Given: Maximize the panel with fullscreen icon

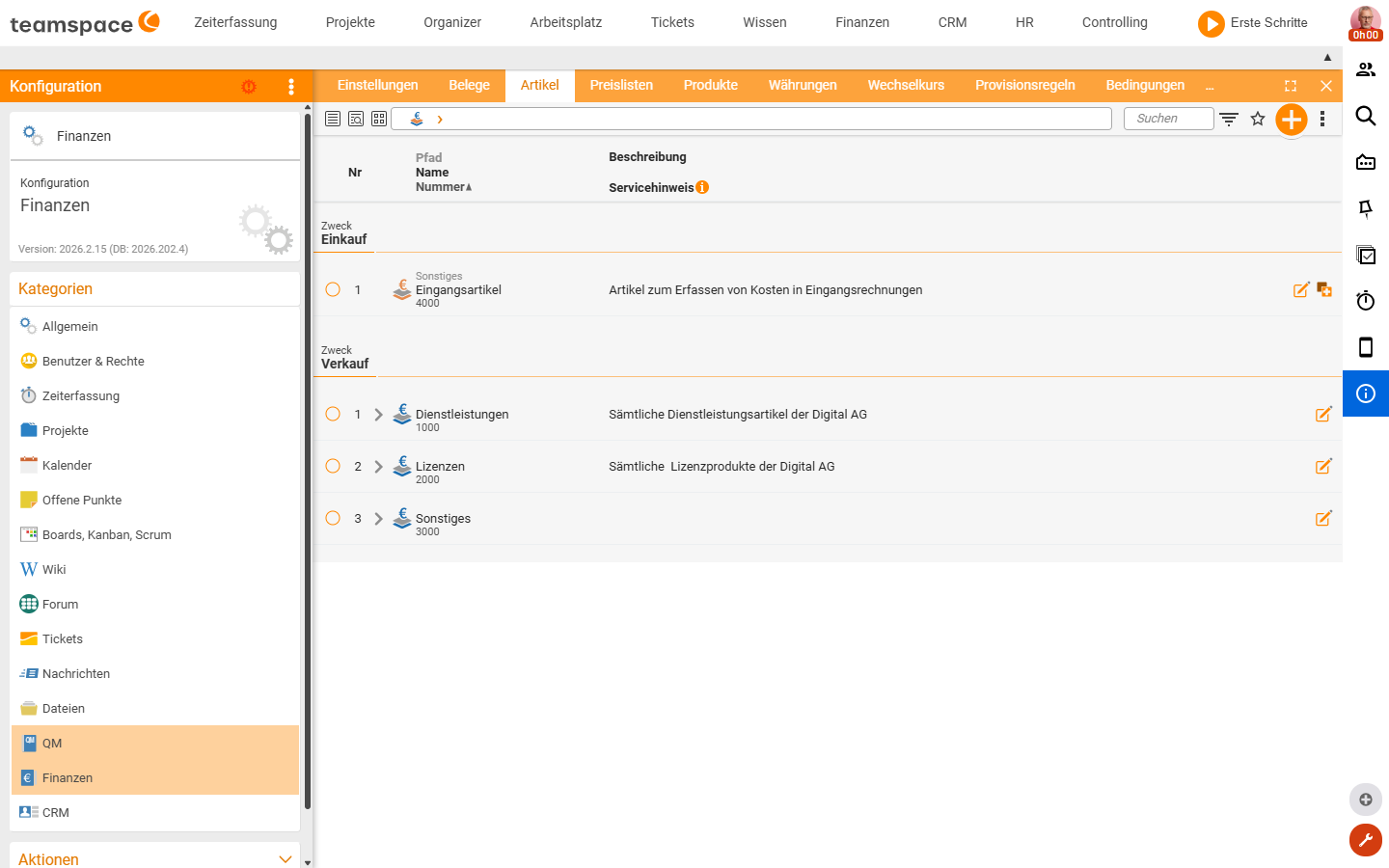Looking at the screenshot, I should click(1291, 86).
